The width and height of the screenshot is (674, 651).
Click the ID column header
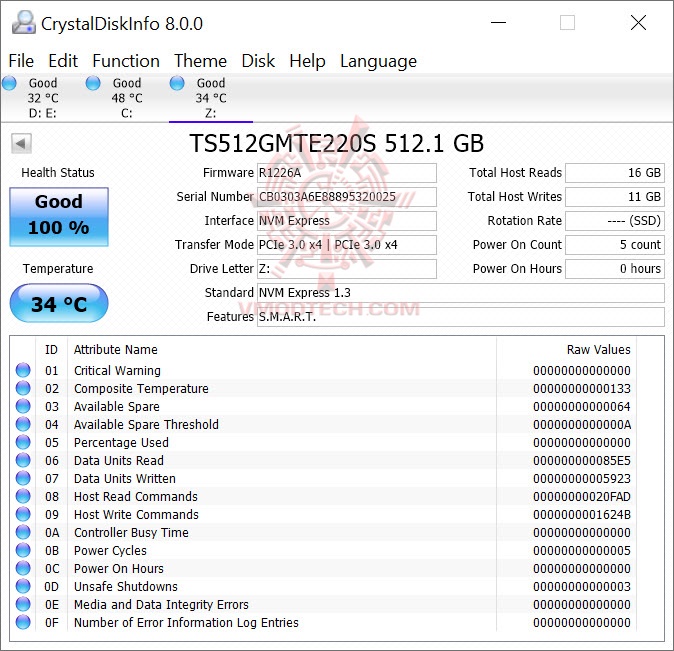click(x=51, y=350)
